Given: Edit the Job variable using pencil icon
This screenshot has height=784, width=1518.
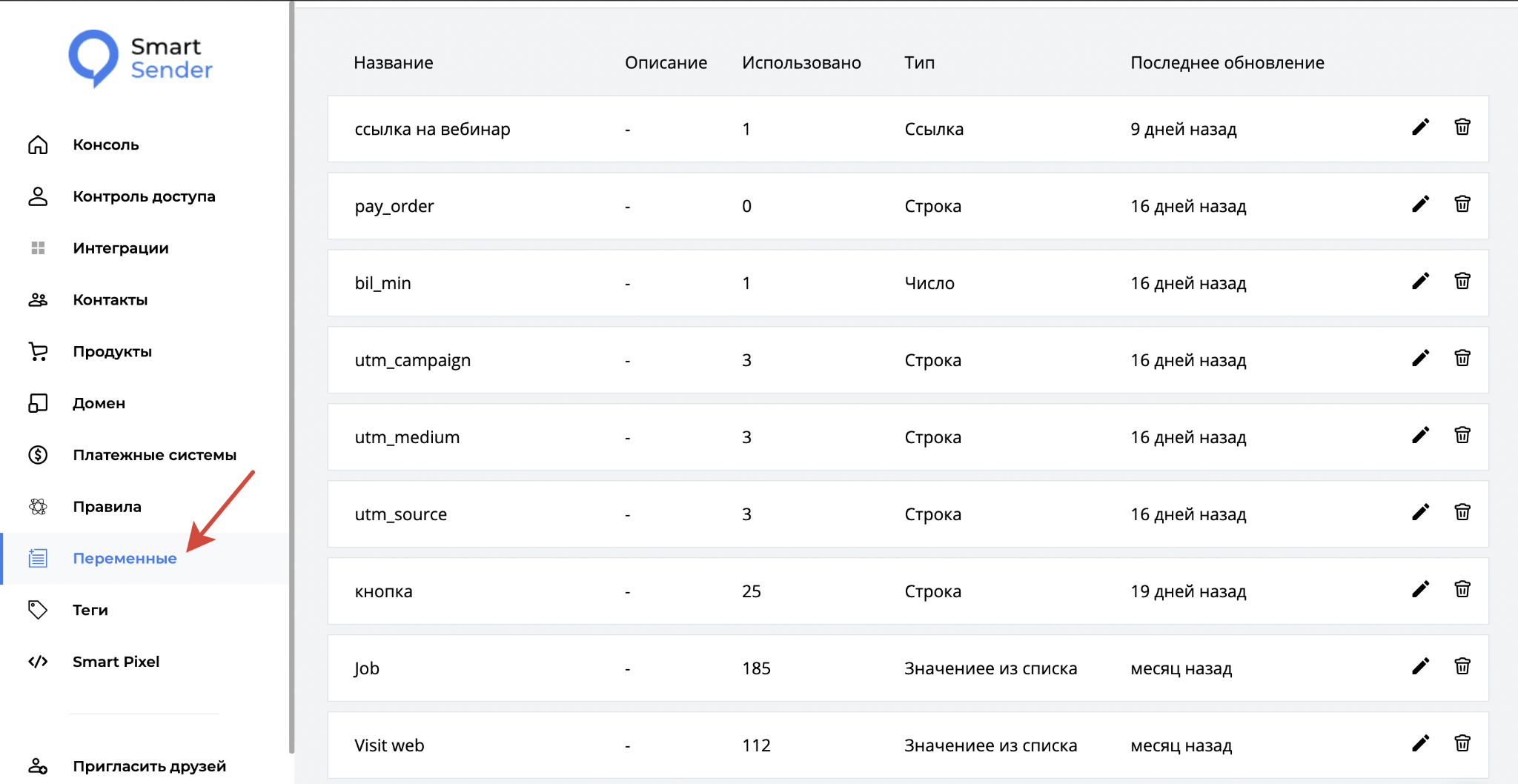Looking at the screenshot, I should tap(1420, 667).
